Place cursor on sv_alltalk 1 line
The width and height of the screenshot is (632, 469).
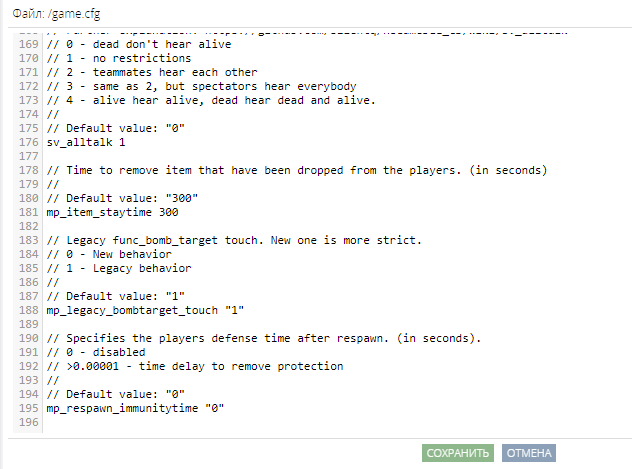(86, 142)
